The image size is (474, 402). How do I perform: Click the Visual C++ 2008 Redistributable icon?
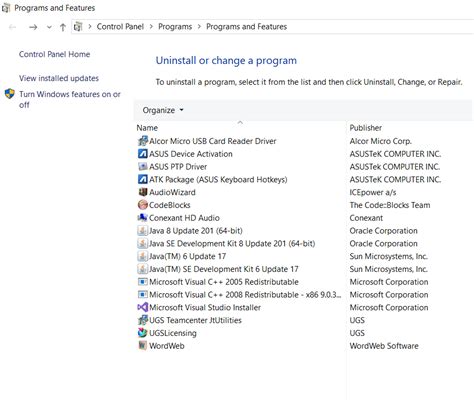[x=143, y=294]
